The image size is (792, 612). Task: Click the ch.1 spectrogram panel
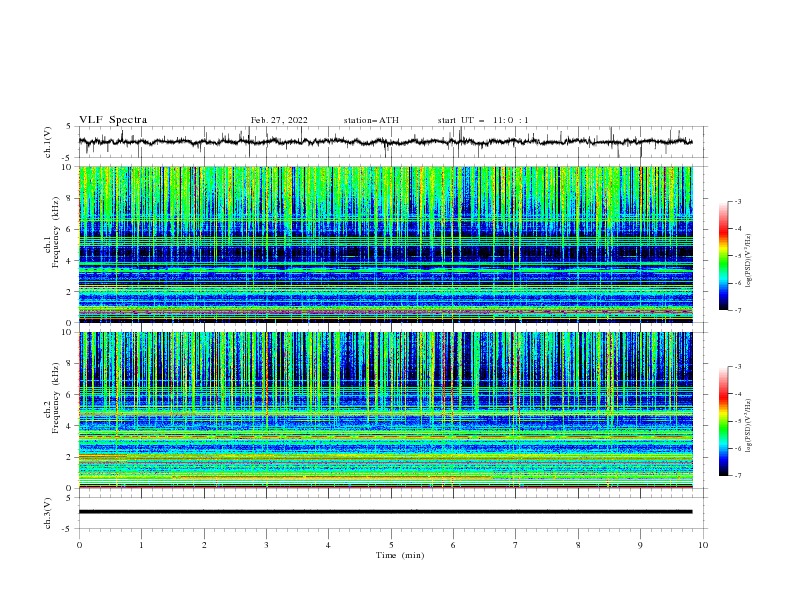click(x=385, y=244)
